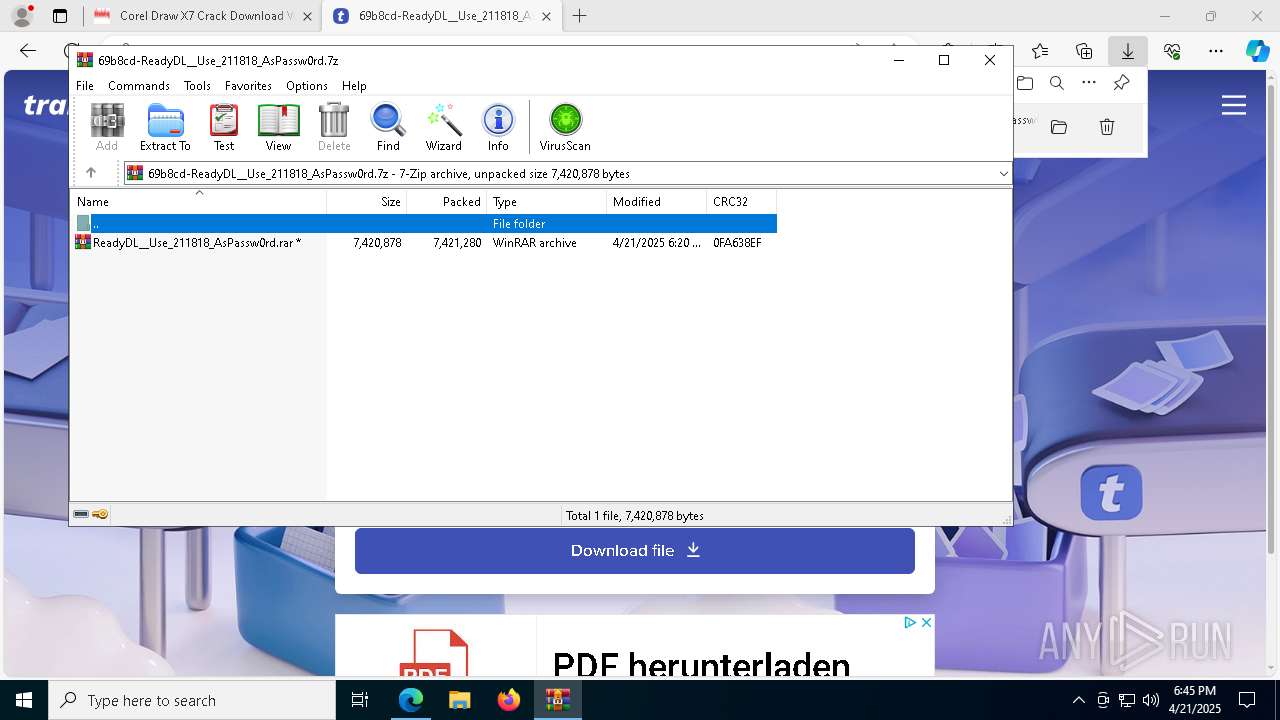This screenshot has height=720, width=1280.
Task: Open ad choices info icon
Action: coord(910,622)
